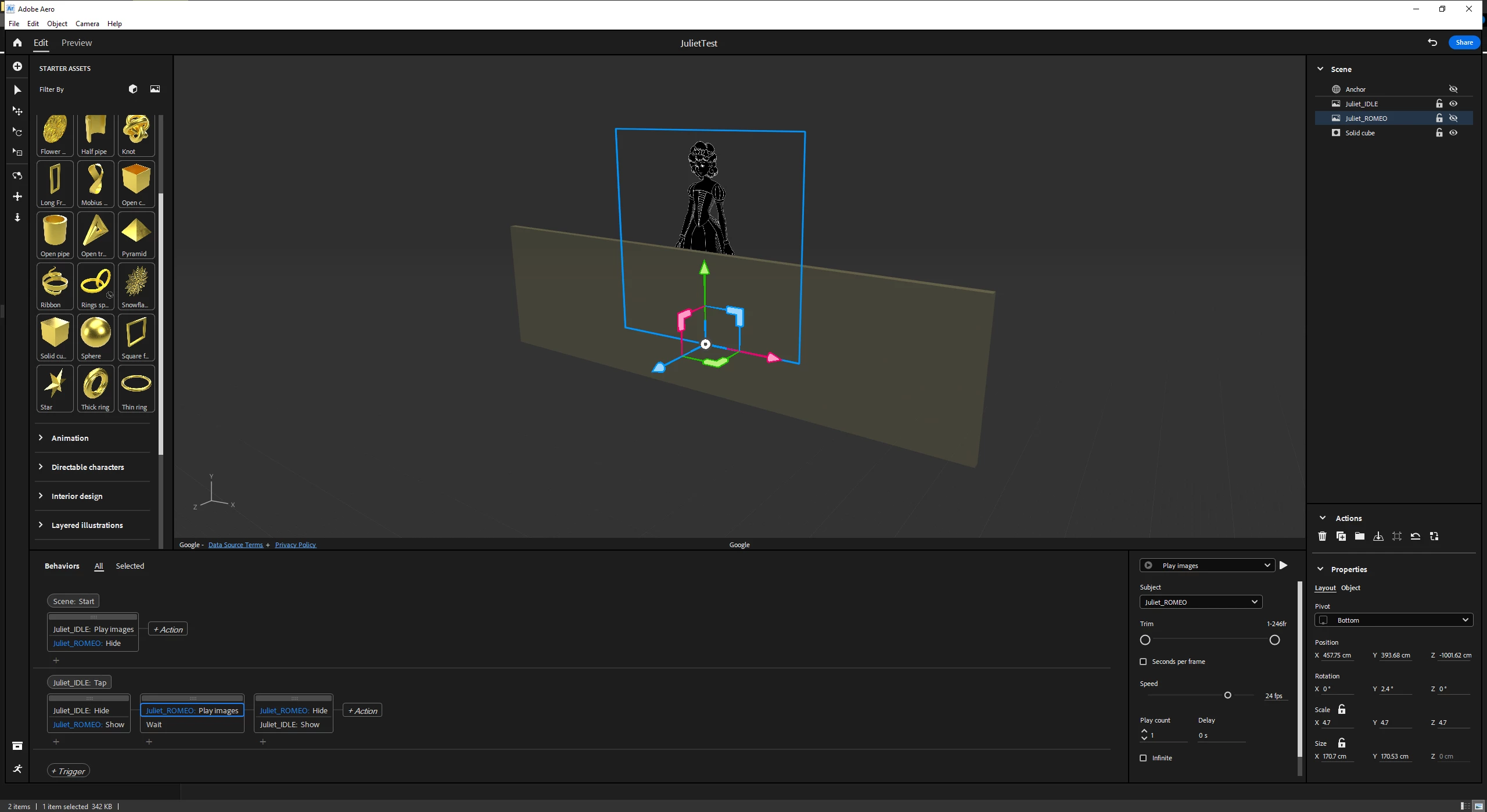
Task: Click the blue Share button
Action: point(1464,42)
